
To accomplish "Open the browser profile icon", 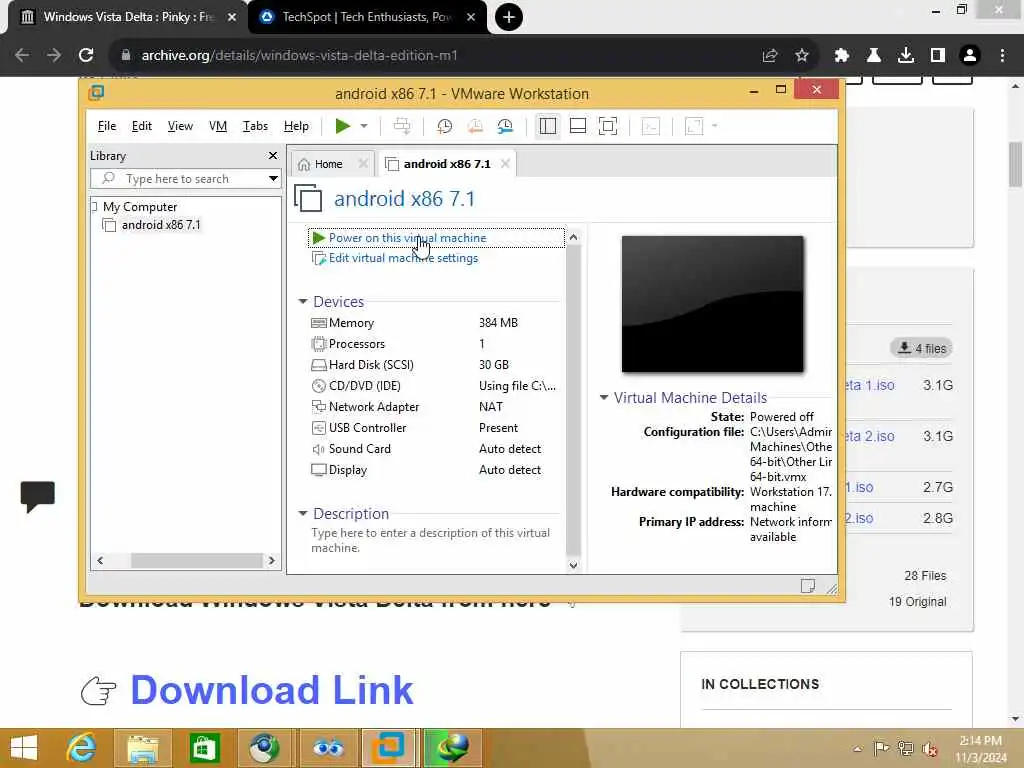I will 970,56.
